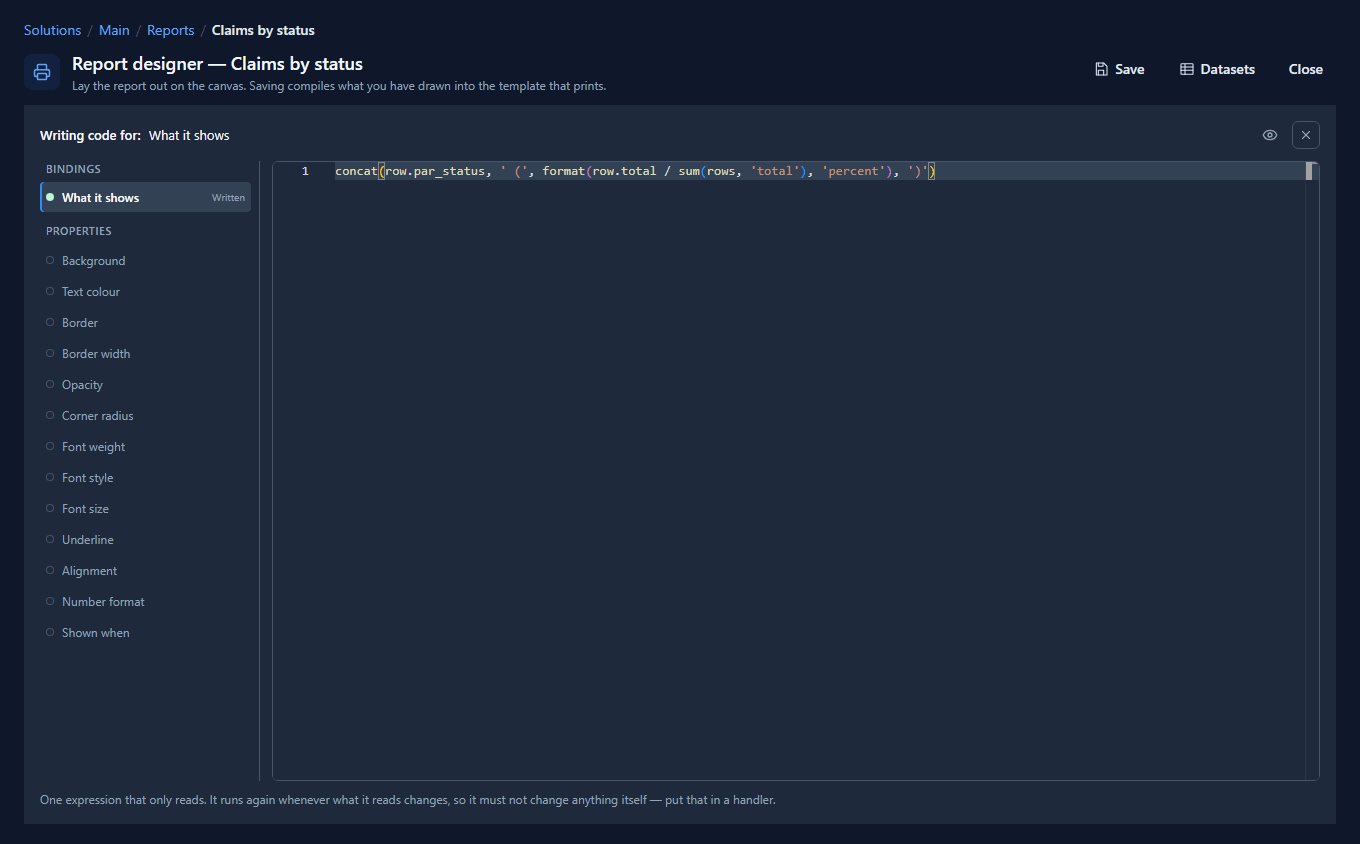Click the Claims by status breadcrumb text
Image resolution: width=1360 pixels, height=844 pixels.
(263, 30)
